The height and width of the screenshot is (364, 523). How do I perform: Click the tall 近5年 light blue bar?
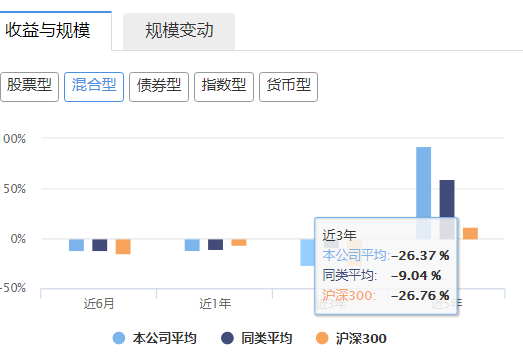coord(424,182)
